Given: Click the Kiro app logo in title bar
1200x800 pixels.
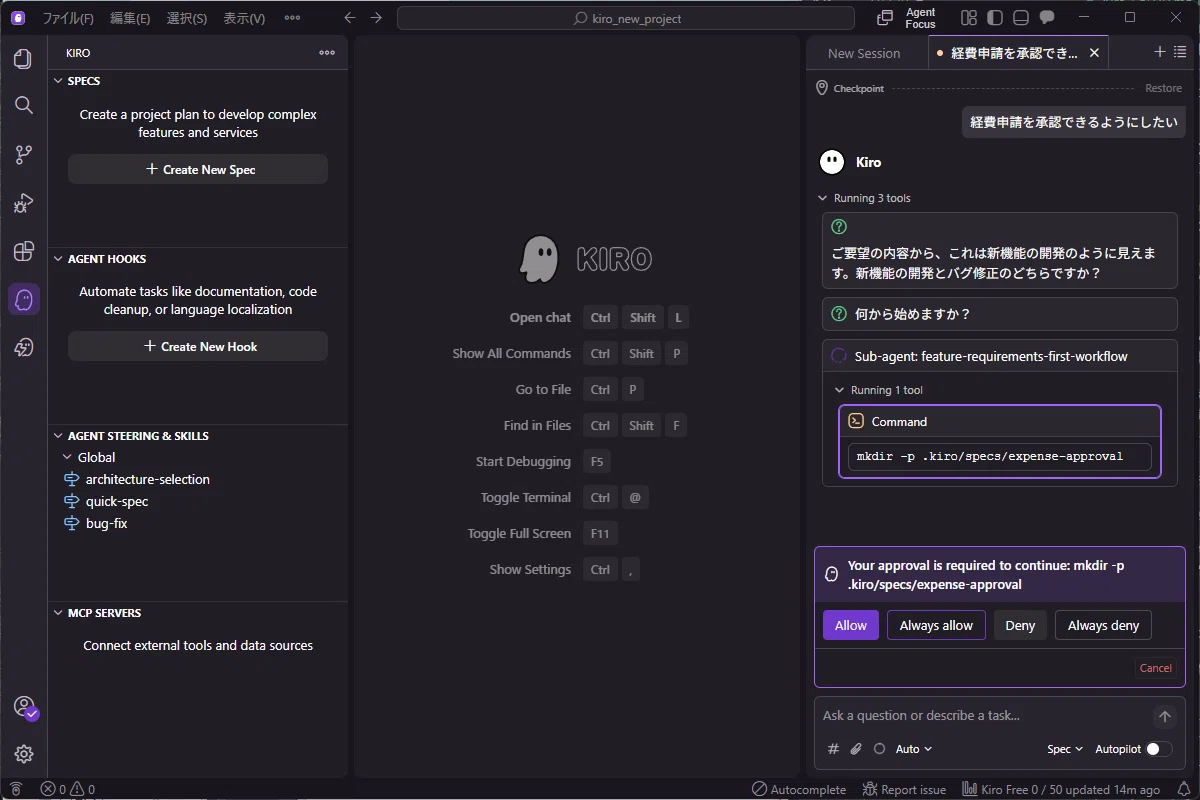Looking at the screenshot, I should (x=18, y=18).
